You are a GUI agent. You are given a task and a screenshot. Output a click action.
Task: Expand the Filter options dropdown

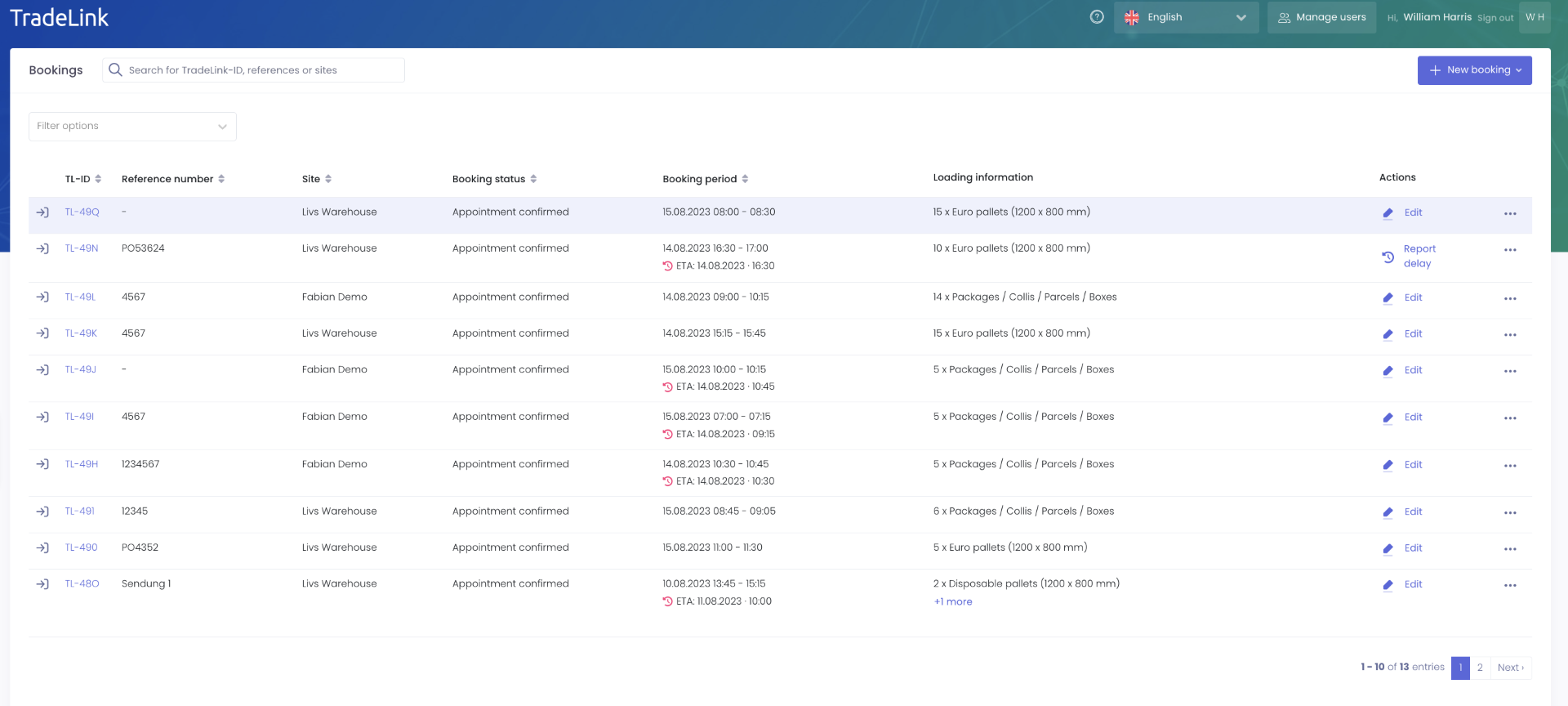(x=132, y=127)
